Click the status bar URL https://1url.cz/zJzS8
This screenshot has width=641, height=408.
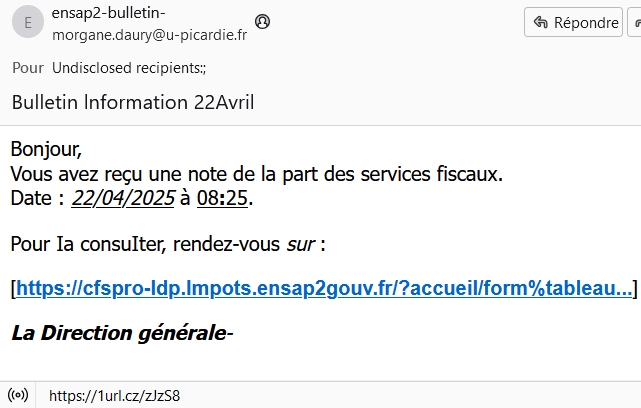(x=114, y=395)
